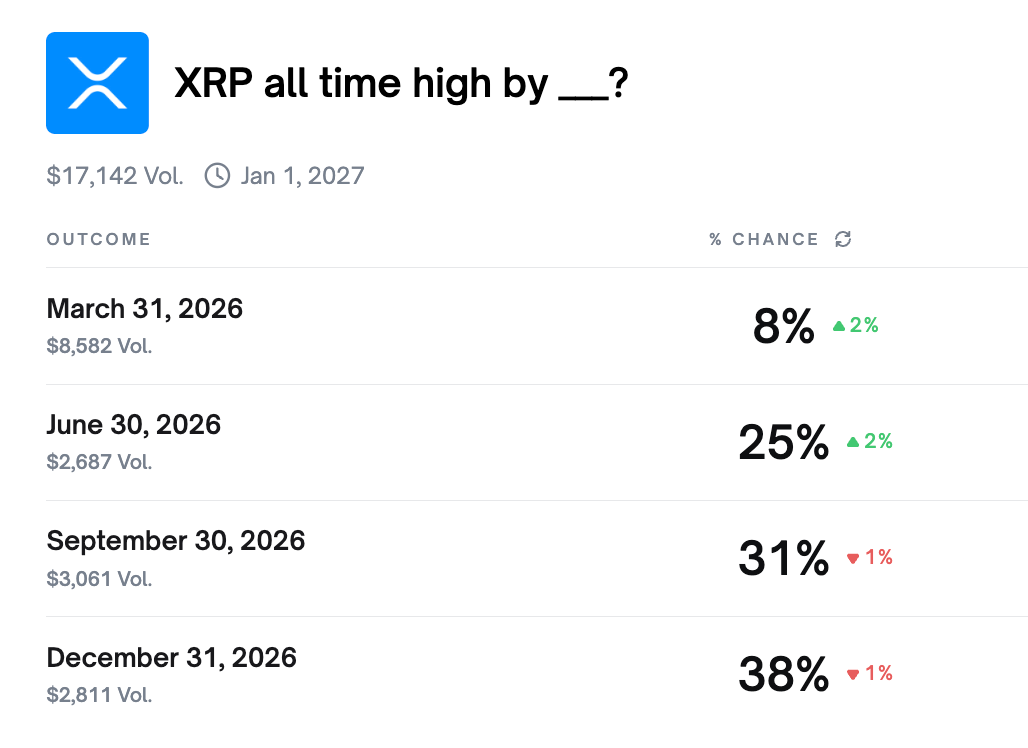
Task: Click the 38% chance value
Action: coord(783,675)
